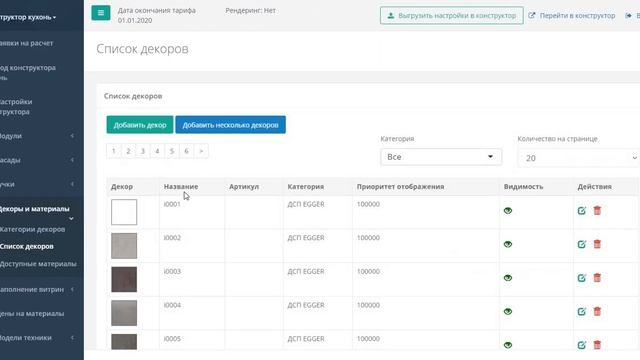Click the dark brown swatch of I0003
This screenshot has width=640, height=360.
point(124,279)
